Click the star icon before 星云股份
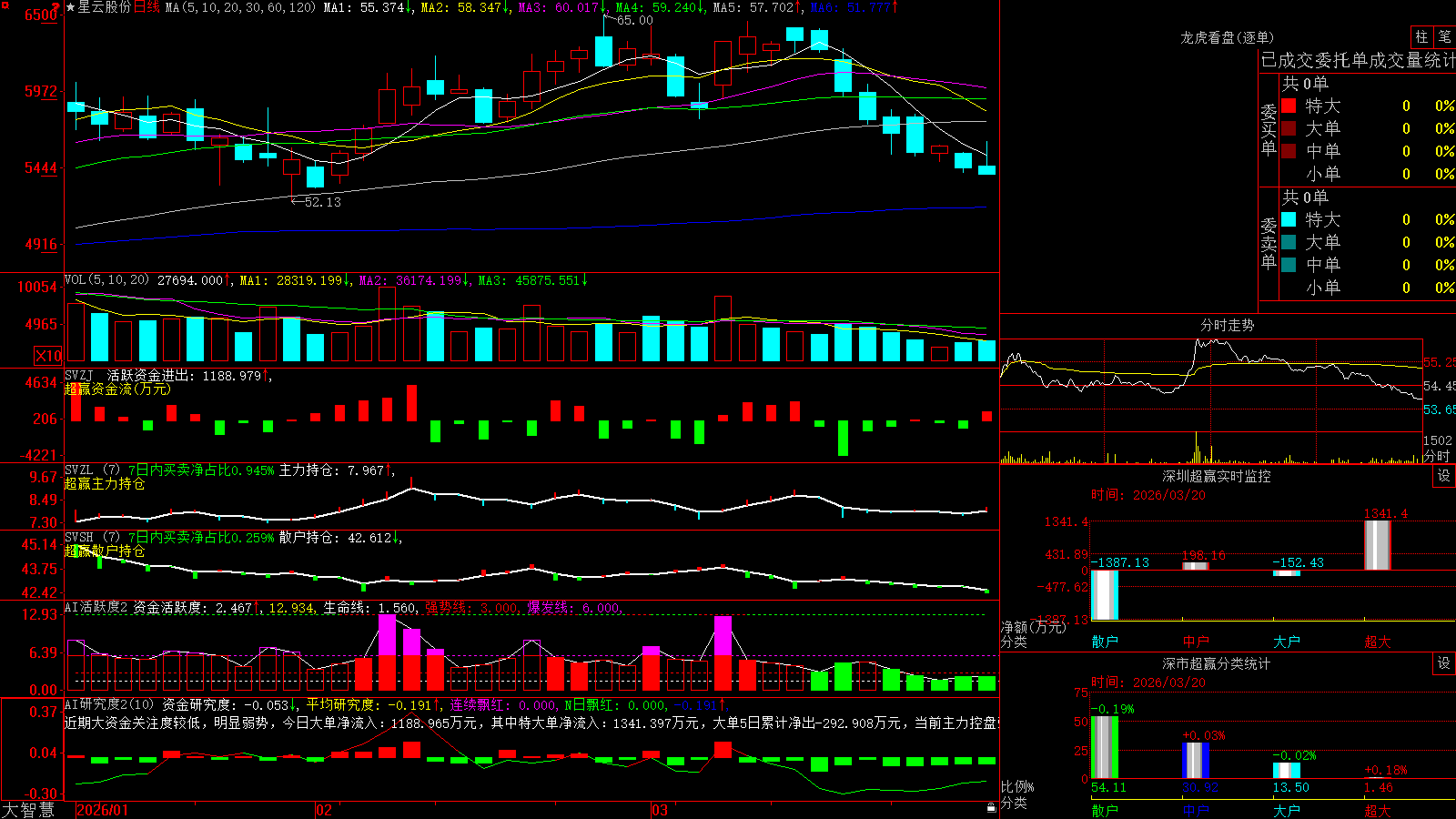 click(70, 7)
